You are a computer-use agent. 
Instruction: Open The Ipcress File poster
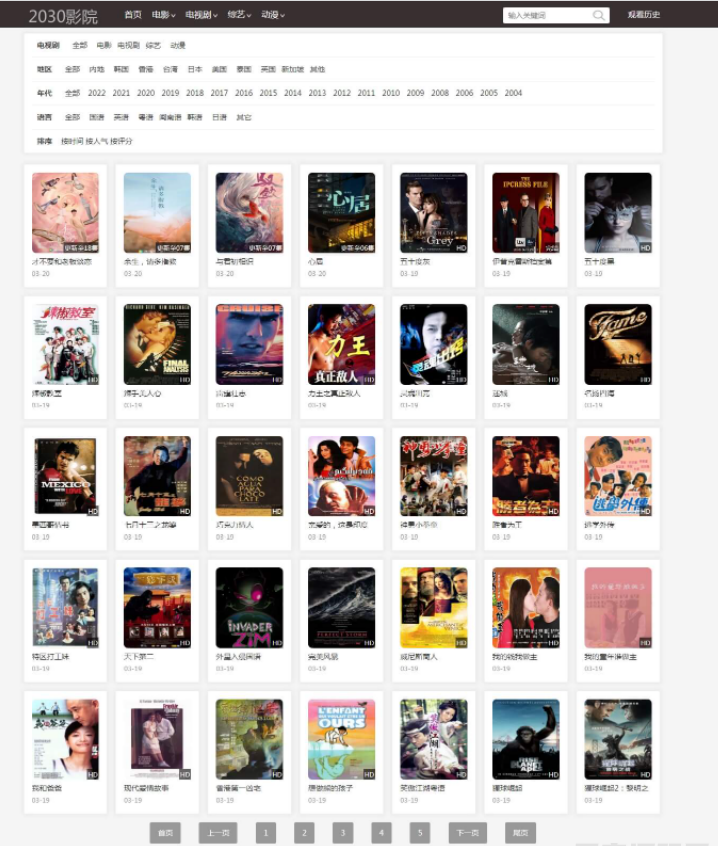[525, 213]
